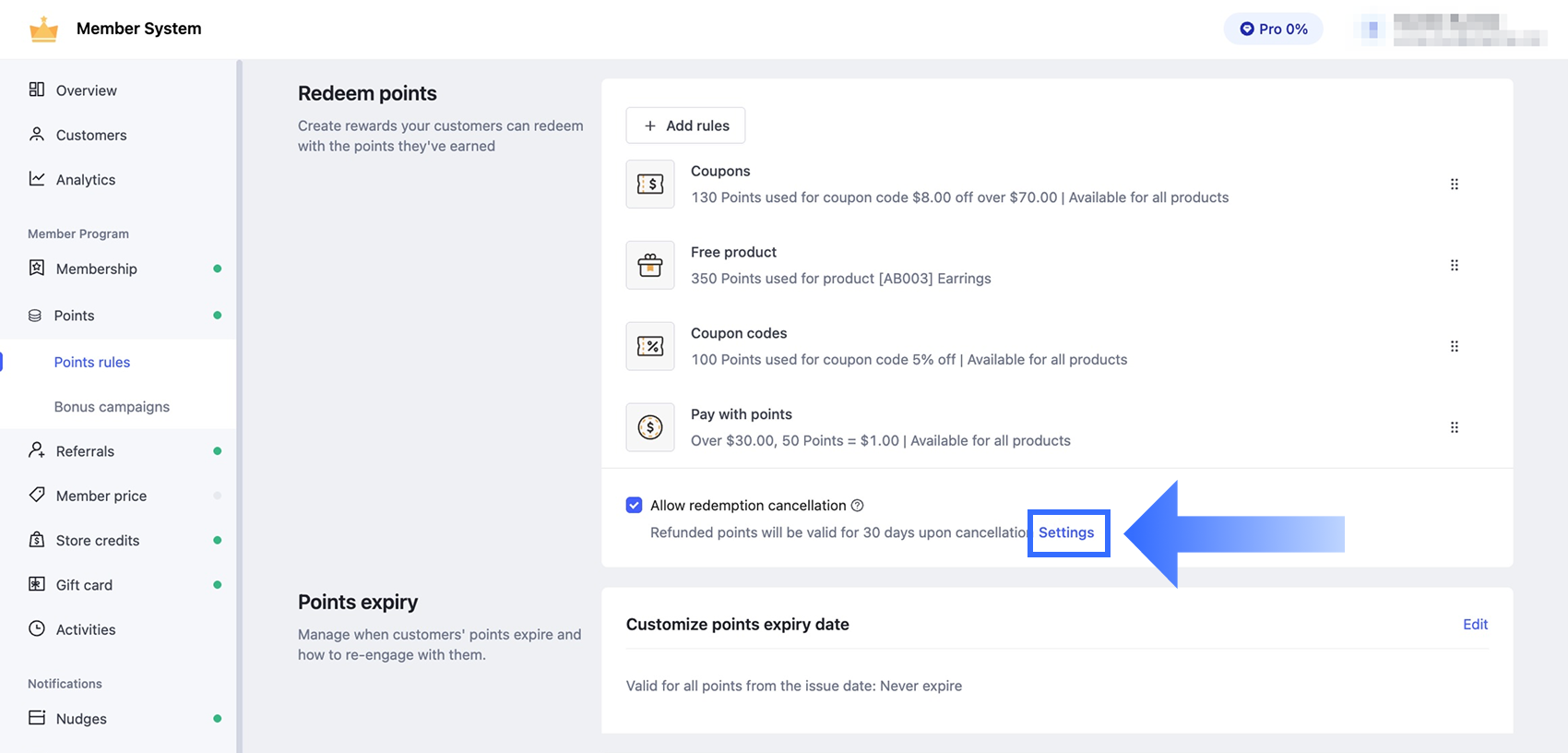Click the Pay with points coin icon
Image resolution: width=1568 pixels, height=753 pixels.
coord(650,427)
